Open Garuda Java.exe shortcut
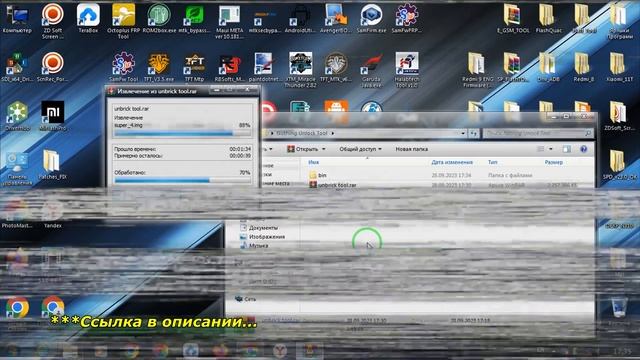640x360 pixels. click(x=371, y=70)
